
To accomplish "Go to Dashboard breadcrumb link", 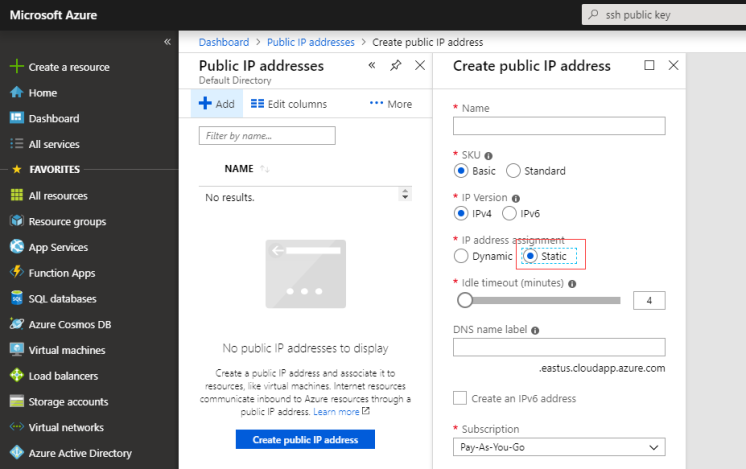I will point(224,42).
